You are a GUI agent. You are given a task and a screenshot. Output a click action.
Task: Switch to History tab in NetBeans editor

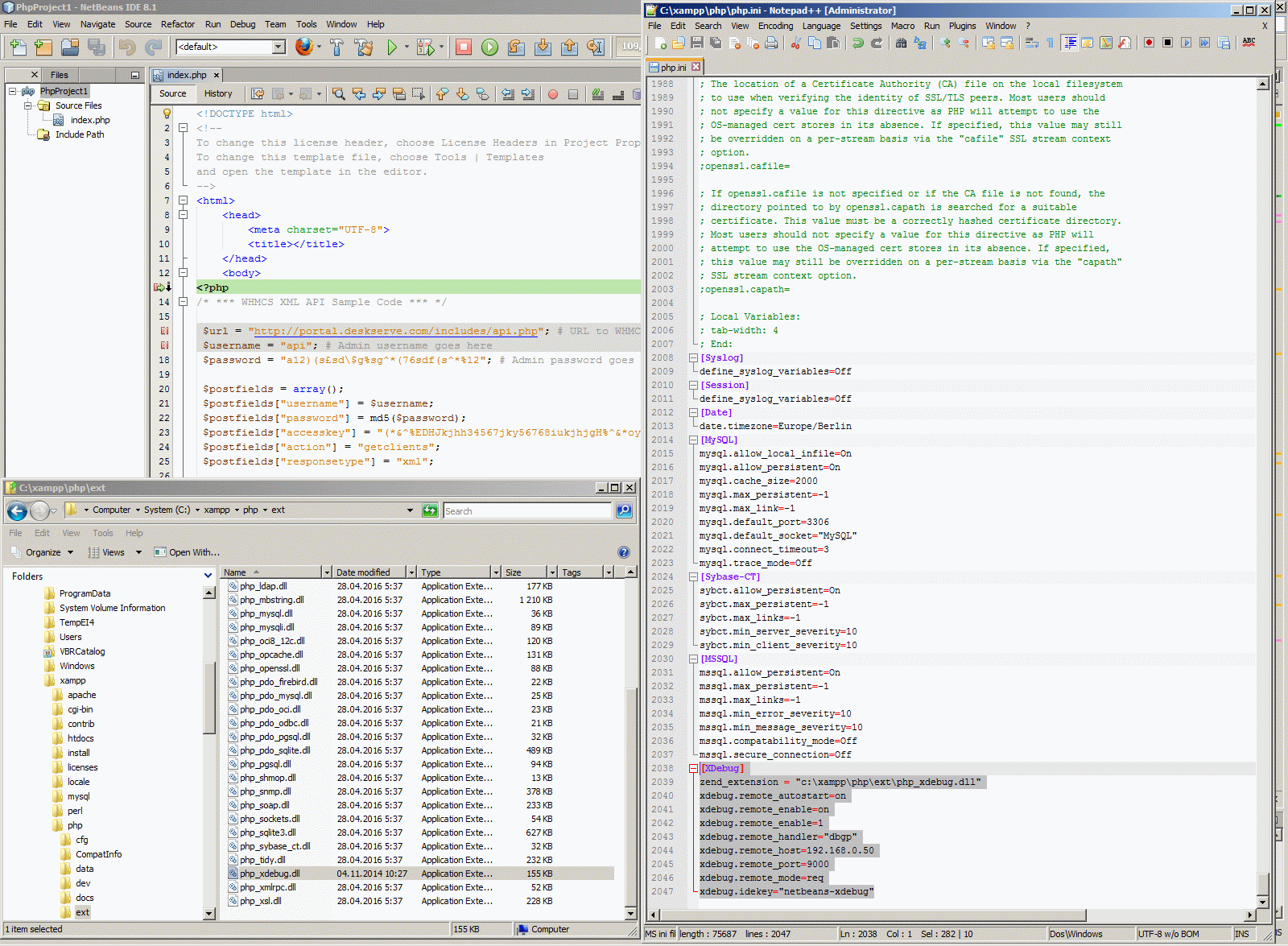pyautogui.click(x=217, y=93)
